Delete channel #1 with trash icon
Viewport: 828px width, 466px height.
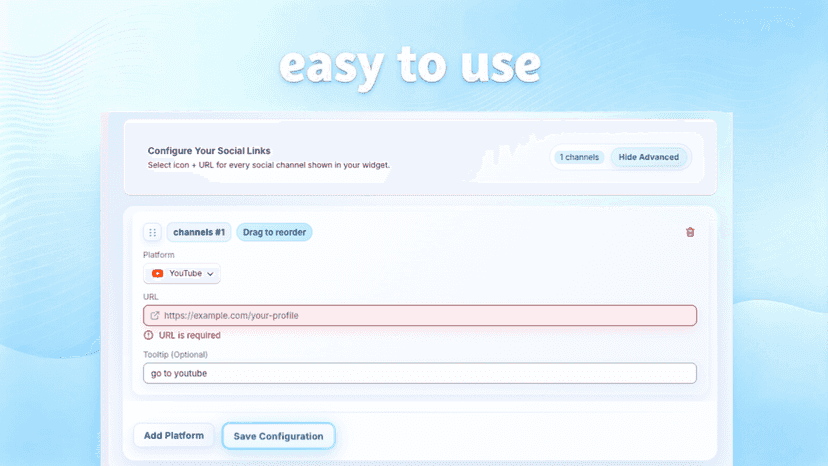690,232
